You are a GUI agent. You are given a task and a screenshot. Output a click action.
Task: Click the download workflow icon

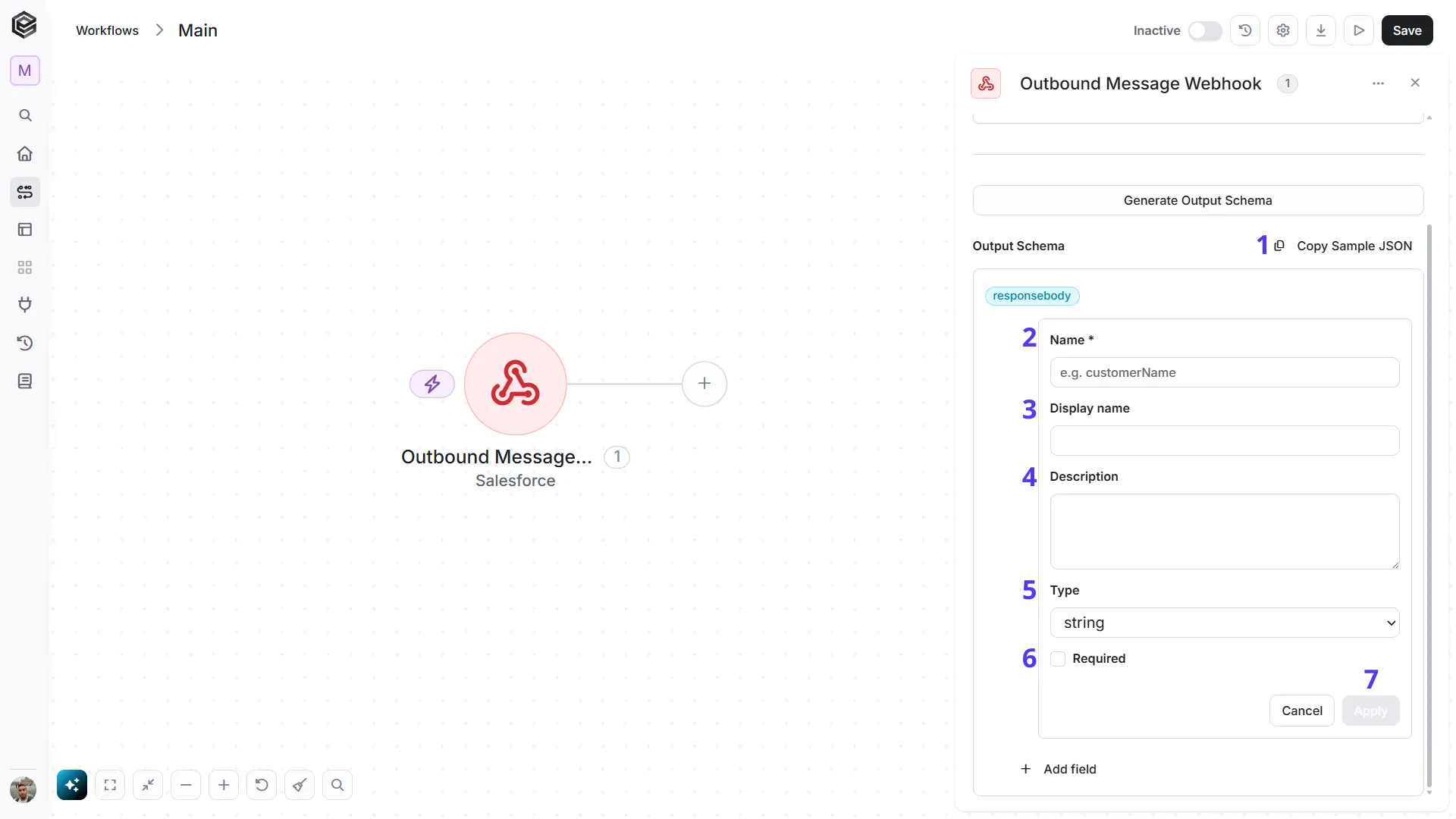click(x=1321, y=30)
